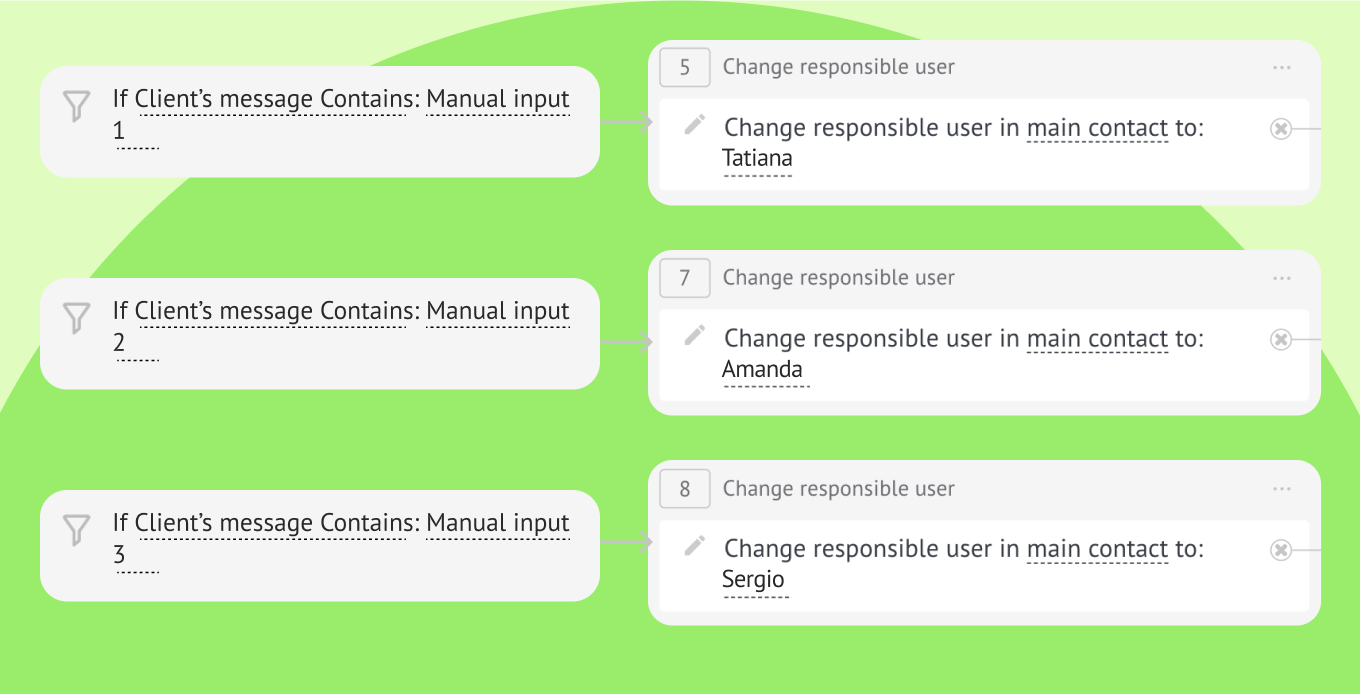Click the pencil edit icon in step 8
This screenshot has height=694, width=1360.
(695, 546)
